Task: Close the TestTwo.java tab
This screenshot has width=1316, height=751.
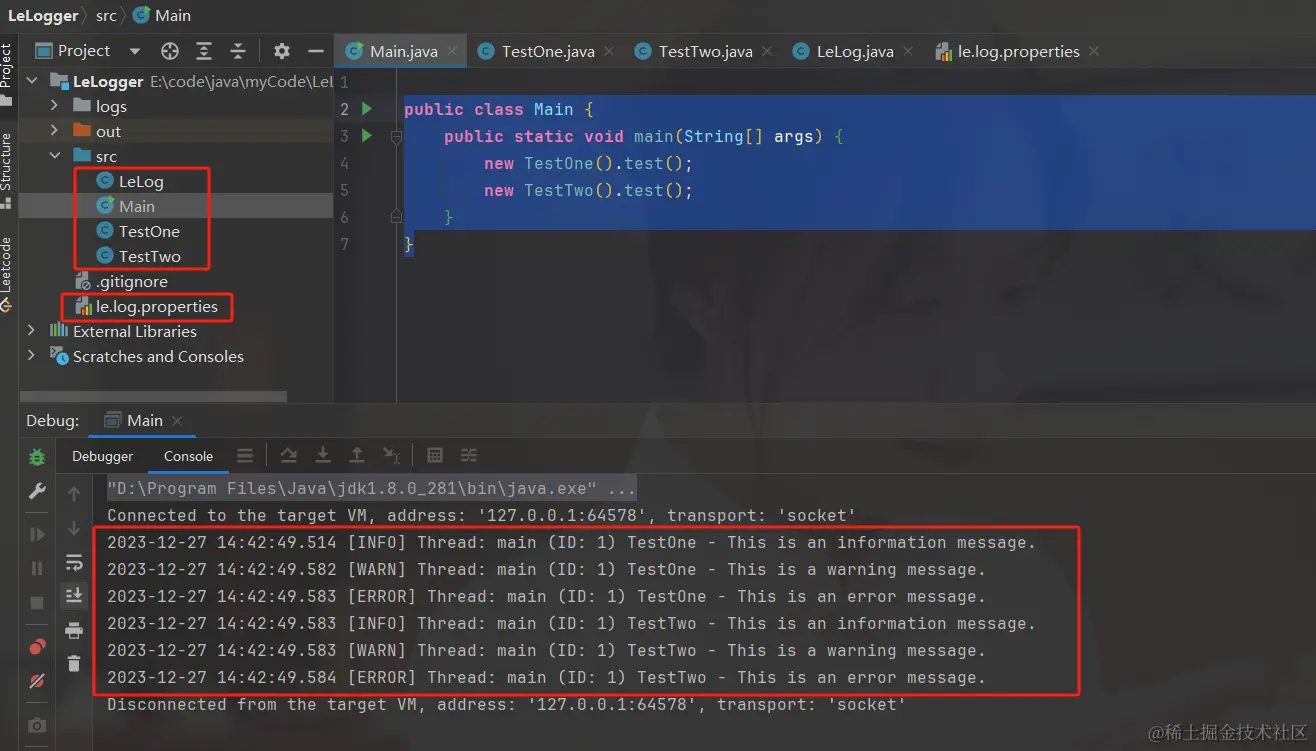Action: click(x=767, y=51)
